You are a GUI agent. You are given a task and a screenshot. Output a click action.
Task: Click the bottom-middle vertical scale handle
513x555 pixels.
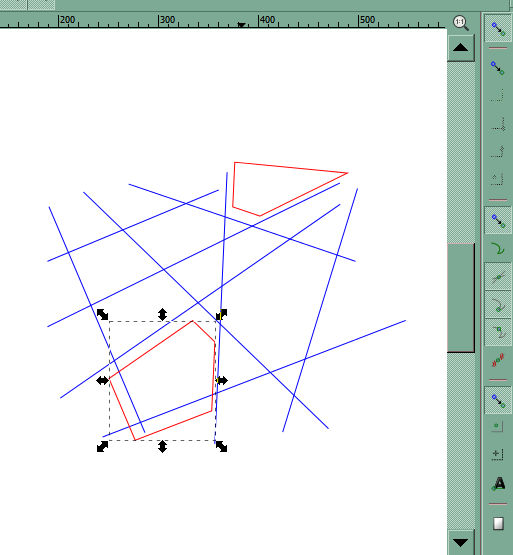point(162,446)
